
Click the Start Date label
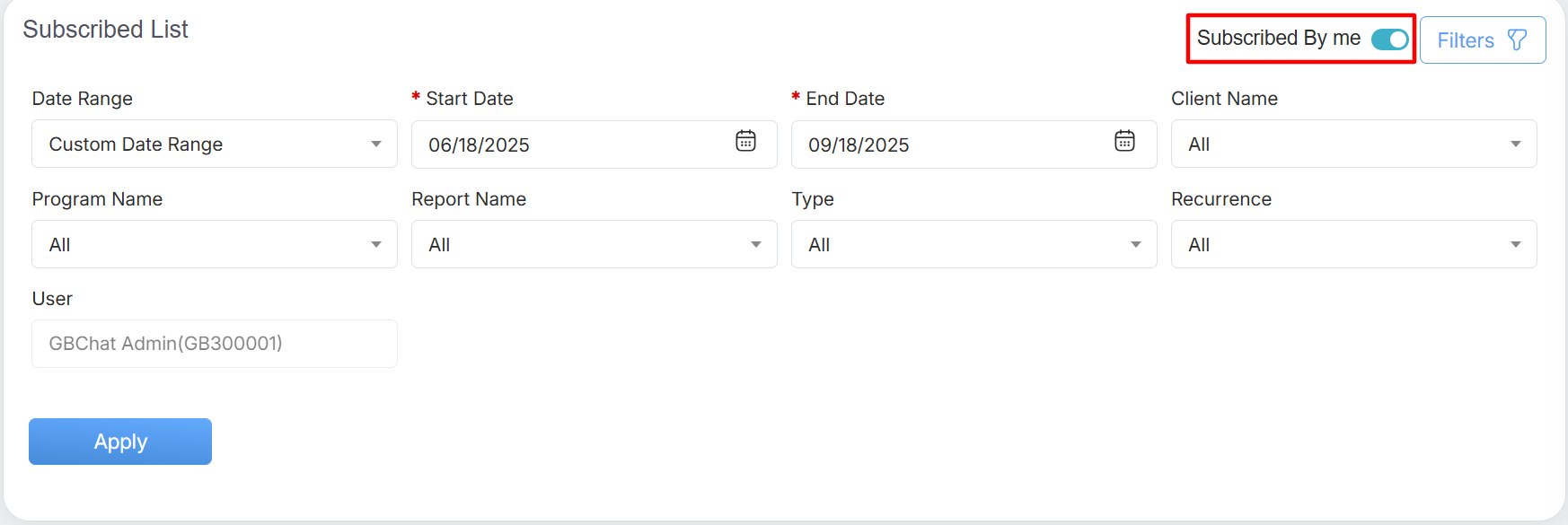click(469, 99)
